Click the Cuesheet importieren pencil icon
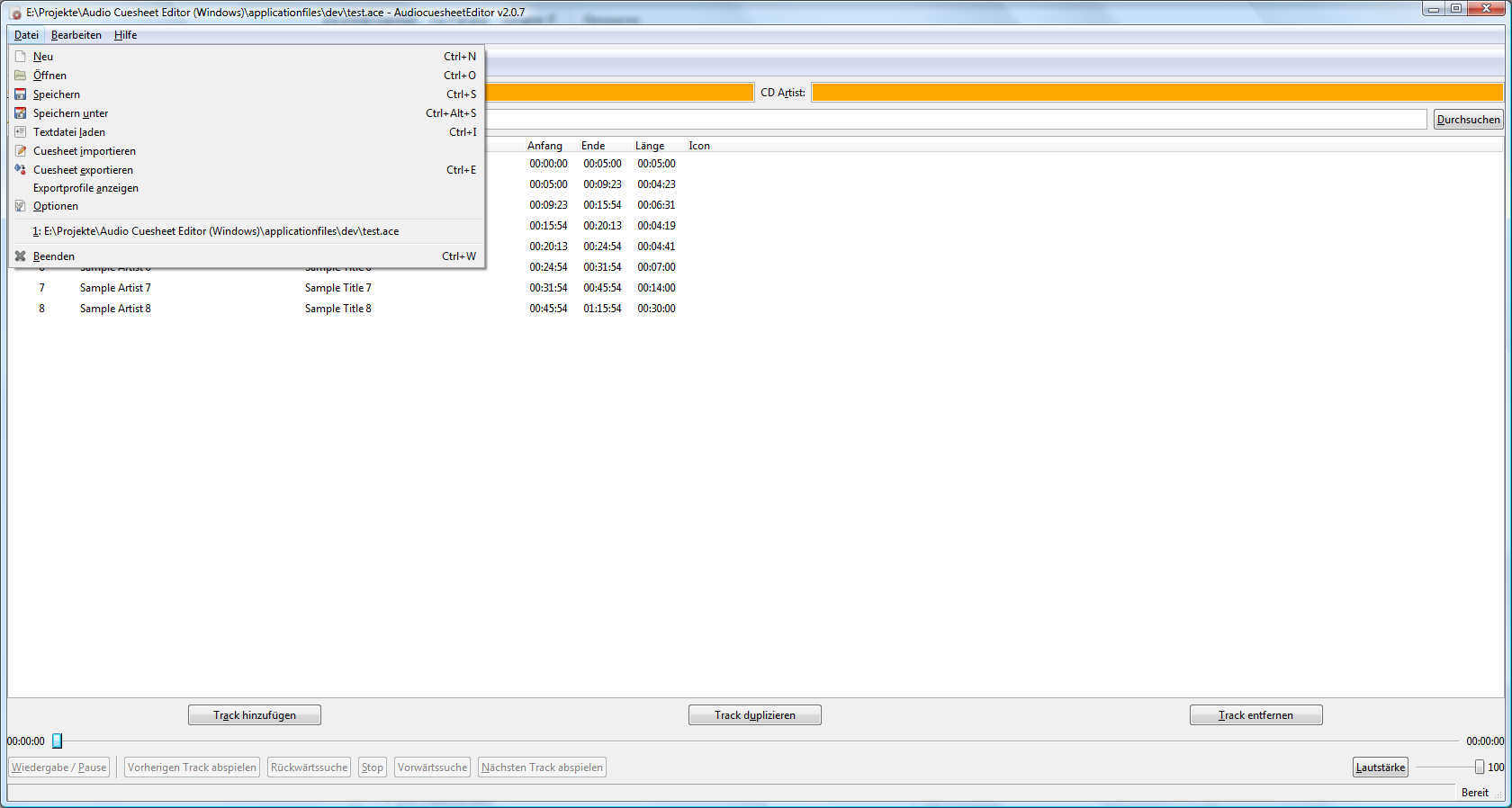The width and height of the screenshot is (1512, 808). [20, 151]
